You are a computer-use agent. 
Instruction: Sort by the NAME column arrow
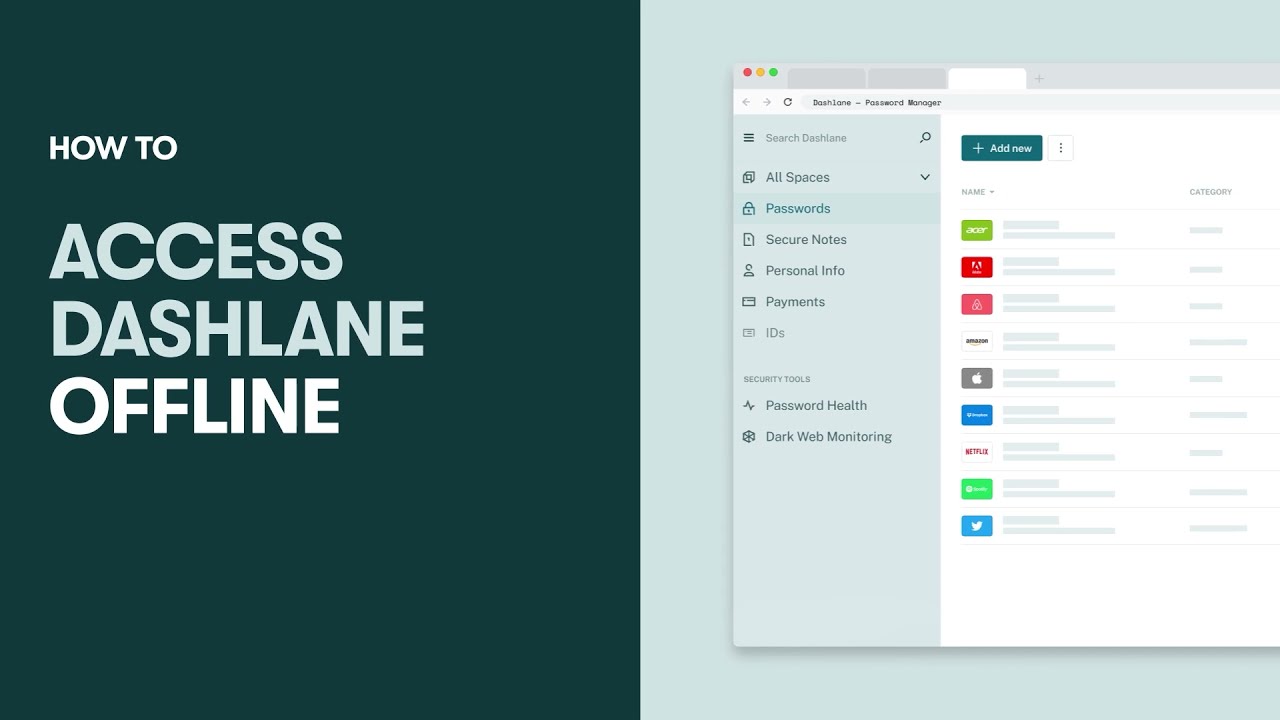992,192
